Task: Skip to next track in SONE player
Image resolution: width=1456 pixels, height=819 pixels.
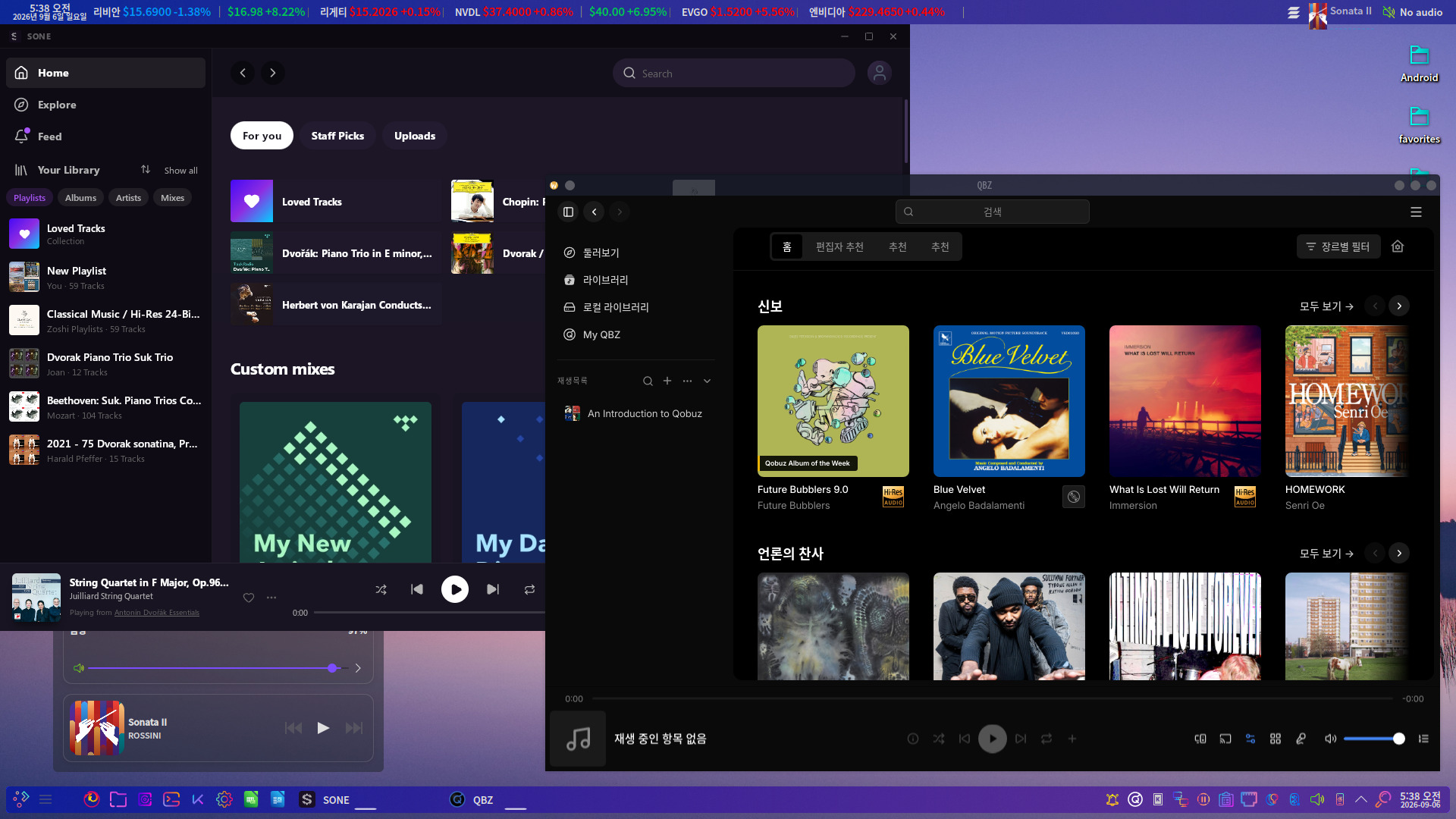Action: click(x=493, y=589)
